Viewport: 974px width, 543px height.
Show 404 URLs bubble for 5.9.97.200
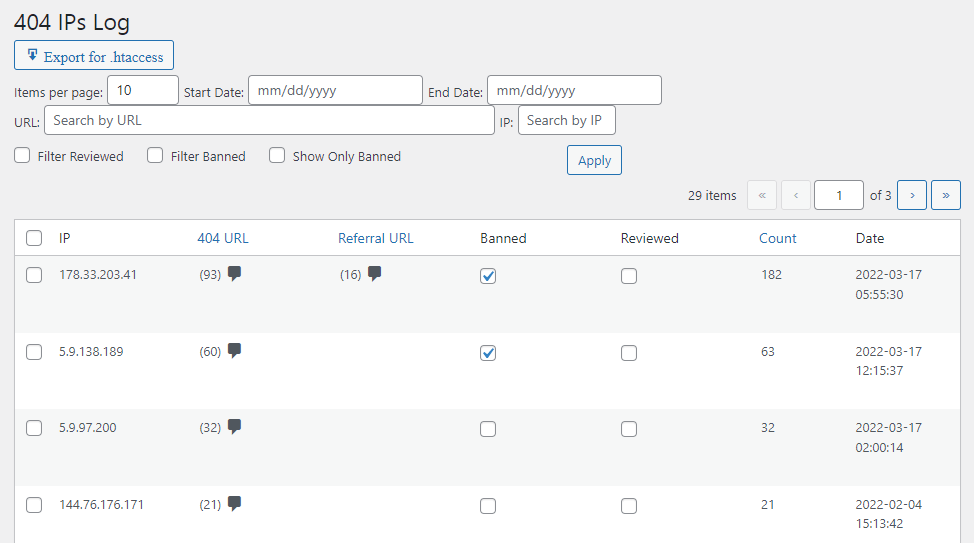tap(234, 427)
